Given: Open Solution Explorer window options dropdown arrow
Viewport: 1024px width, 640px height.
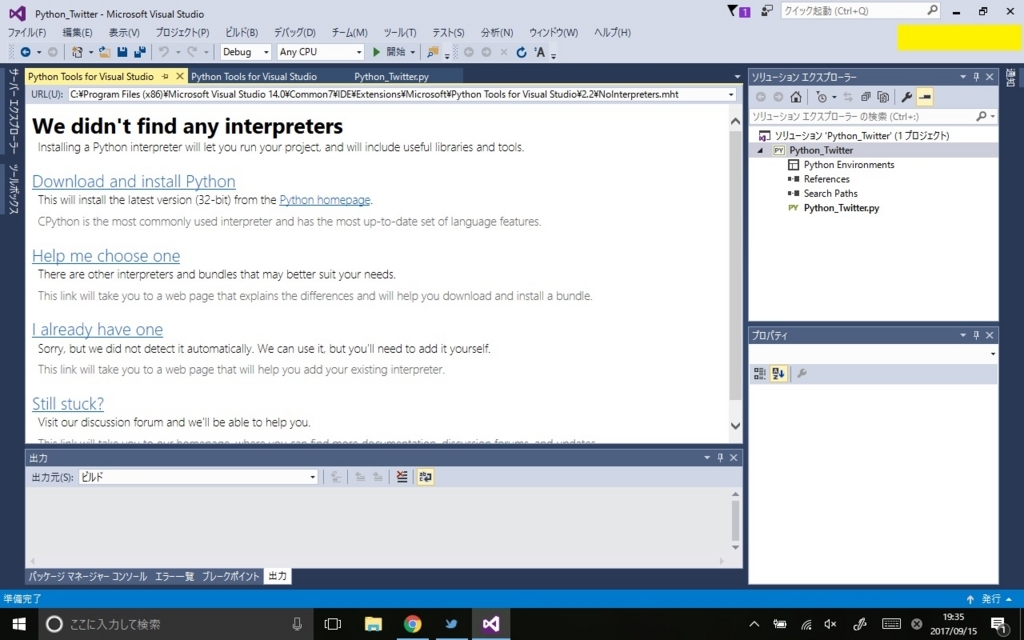Looking at the screenshot, I should [x=963, y=77].
